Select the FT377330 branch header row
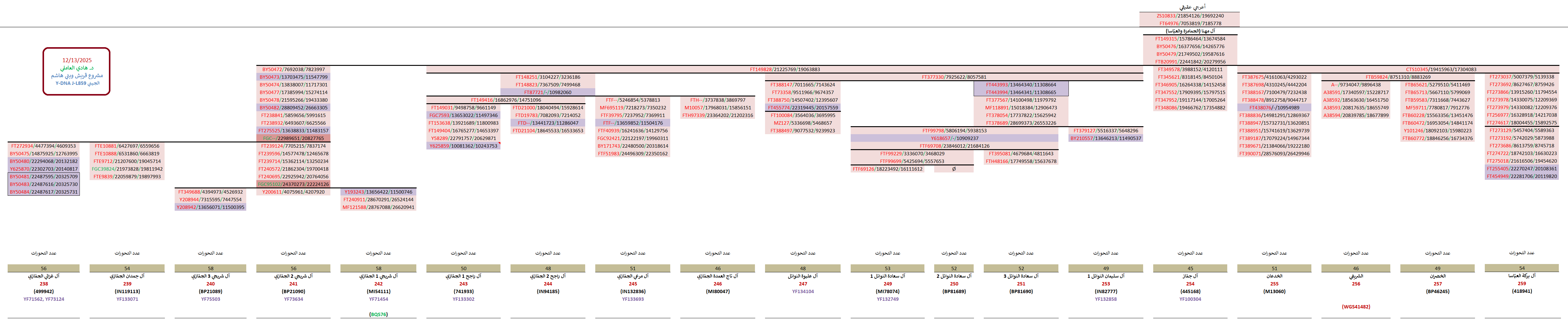1568x321 pixels. pyautogui.click(x=953, y=77)
